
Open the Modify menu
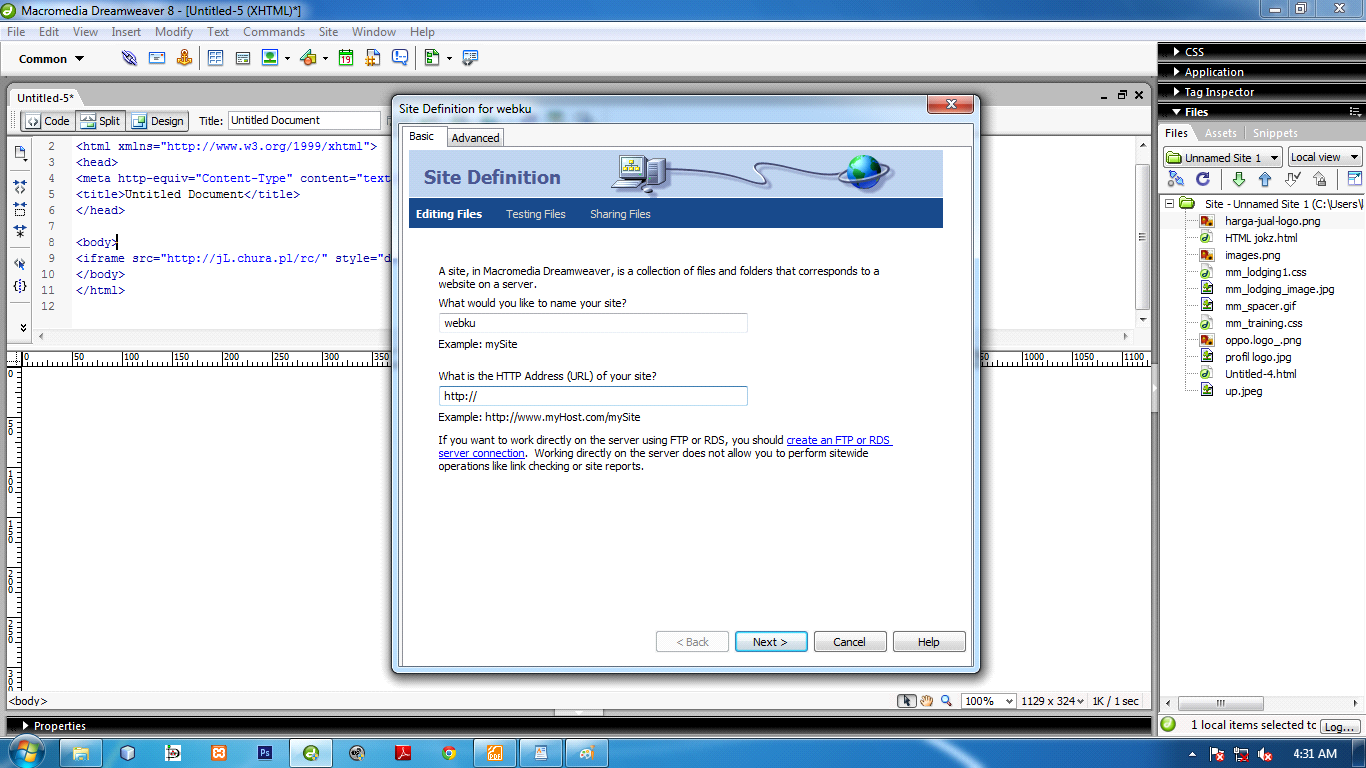point(174,32)
